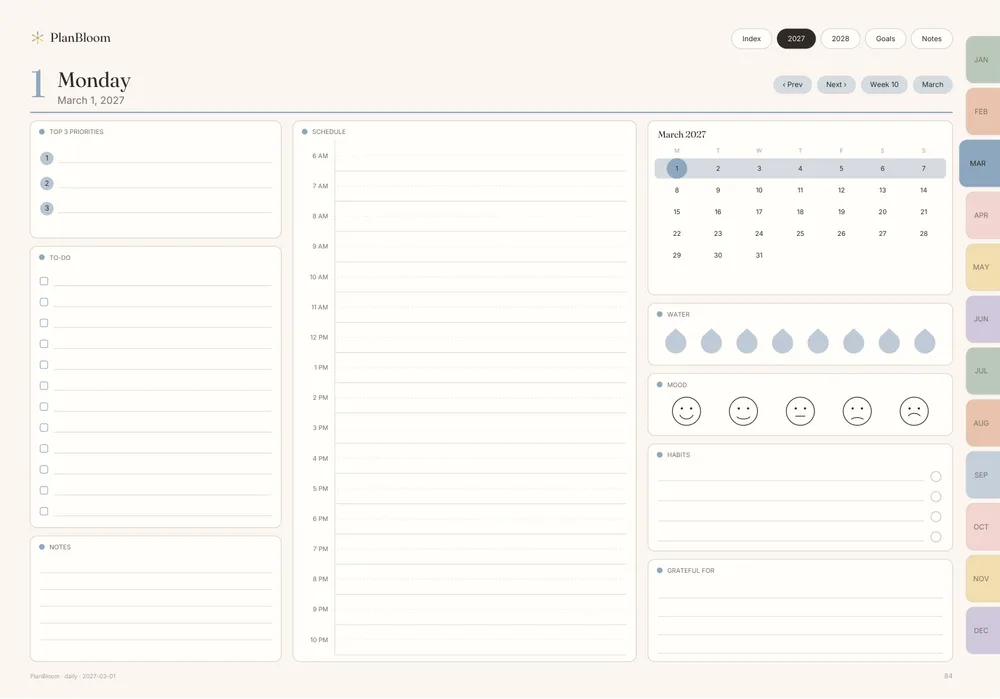Open the JAN side tab

point(983,60)
